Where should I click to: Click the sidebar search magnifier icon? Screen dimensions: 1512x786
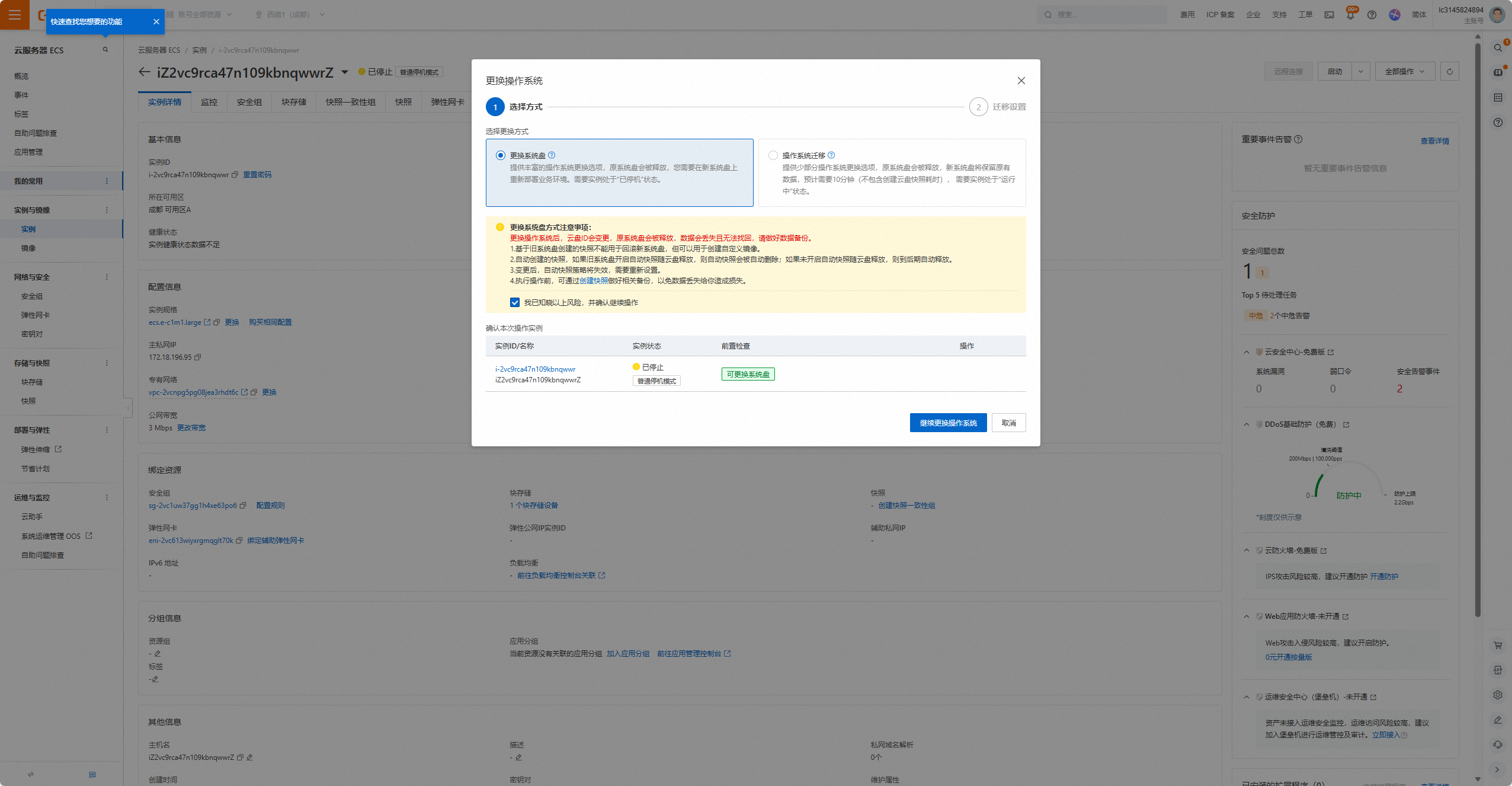105,50
